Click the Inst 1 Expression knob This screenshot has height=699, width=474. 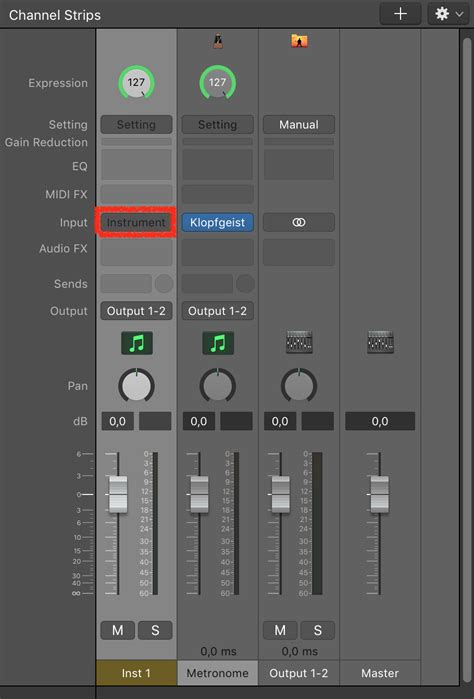pos(136,82)
